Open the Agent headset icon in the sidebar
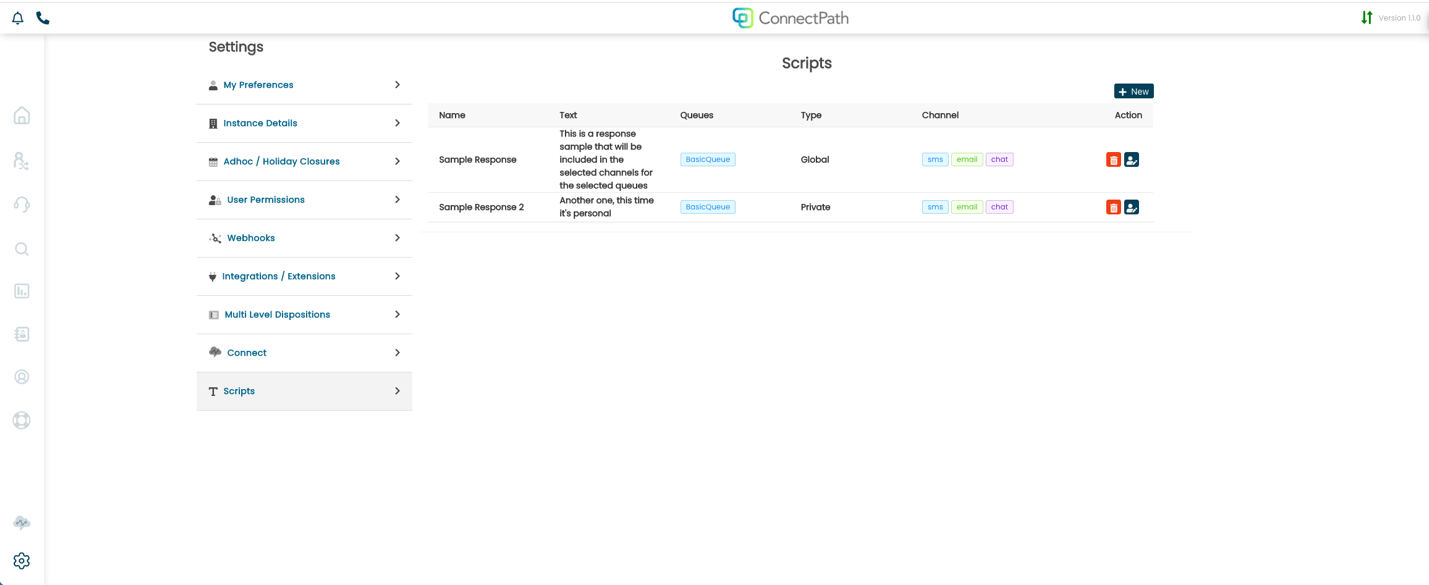 pos(21,204)
